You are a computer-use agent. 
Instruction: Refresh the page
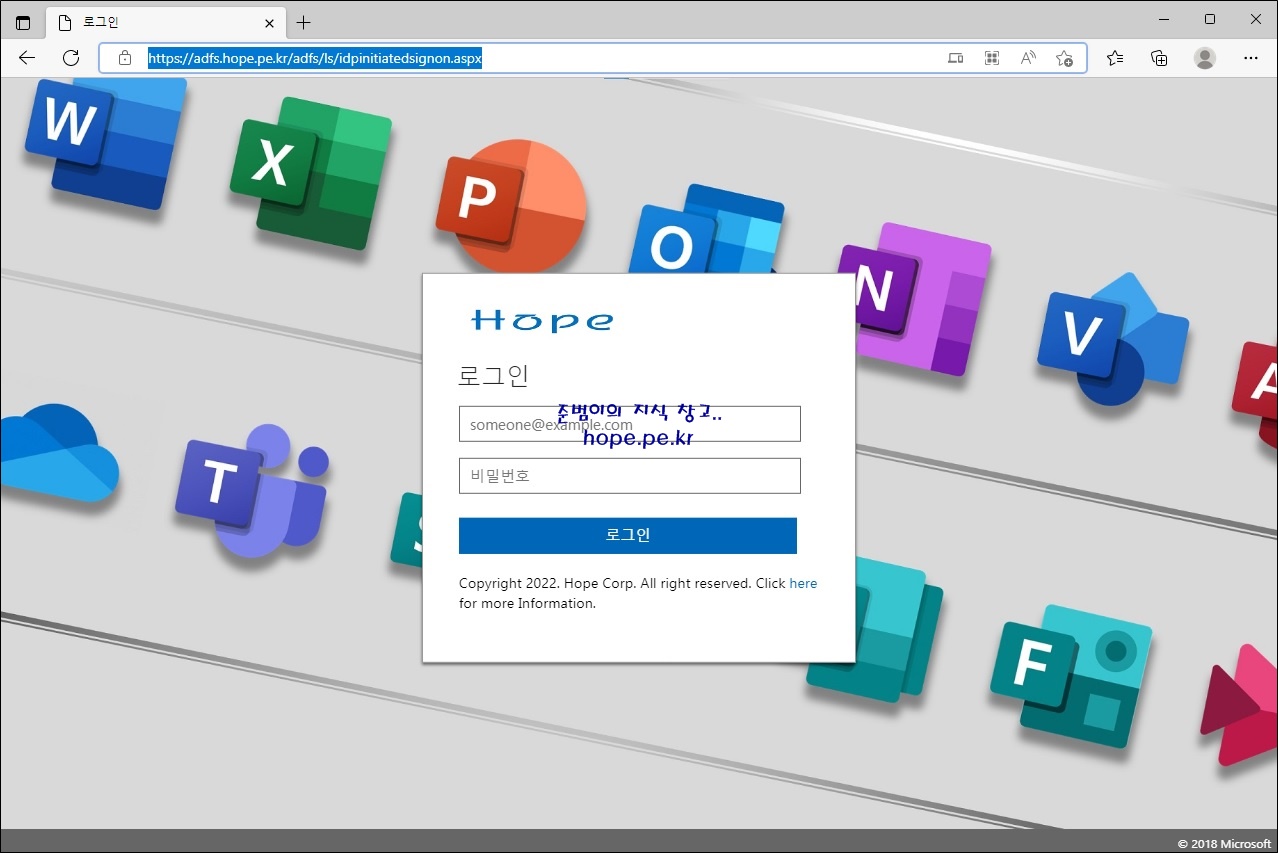[x=71, y=58]
